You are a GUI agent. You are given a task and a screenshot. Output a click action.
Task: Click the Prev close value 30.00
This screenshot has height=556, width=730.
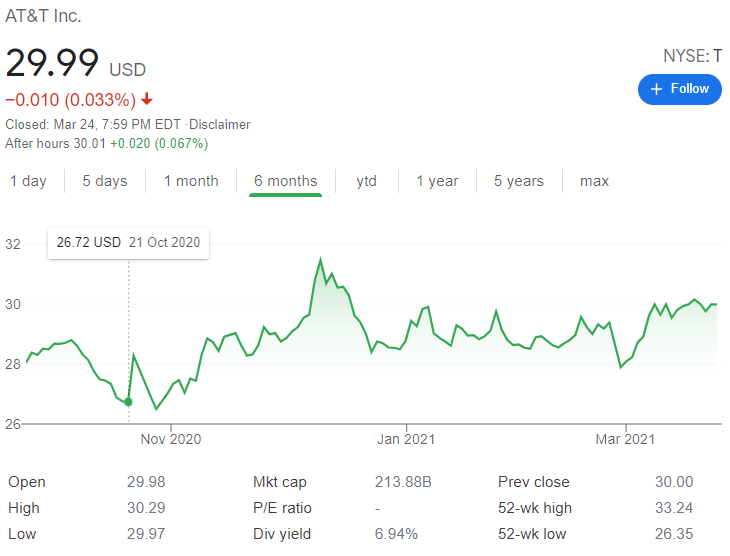pos(674,481)
